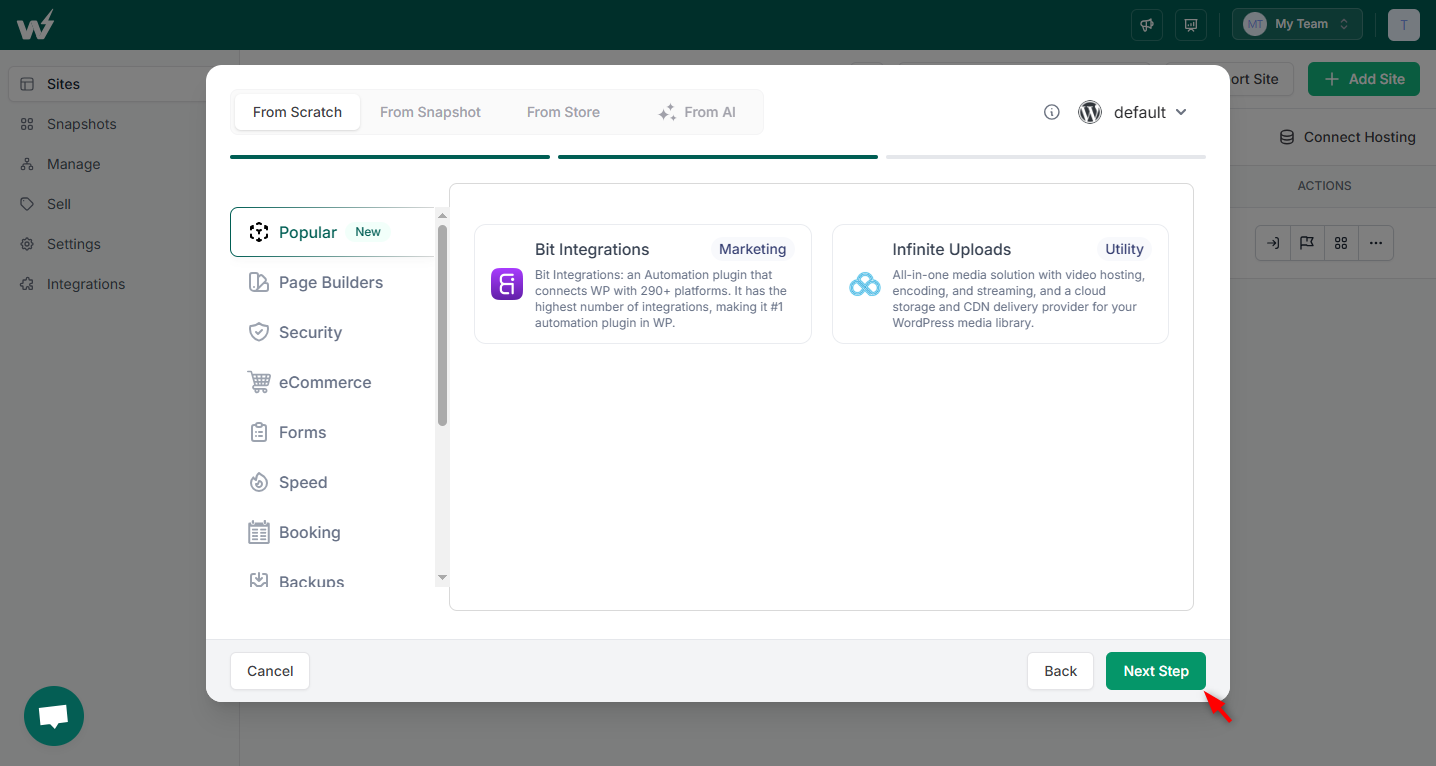
Task: Select the eCommerce category
Action: pyautogui.click(x=332, y=382)
